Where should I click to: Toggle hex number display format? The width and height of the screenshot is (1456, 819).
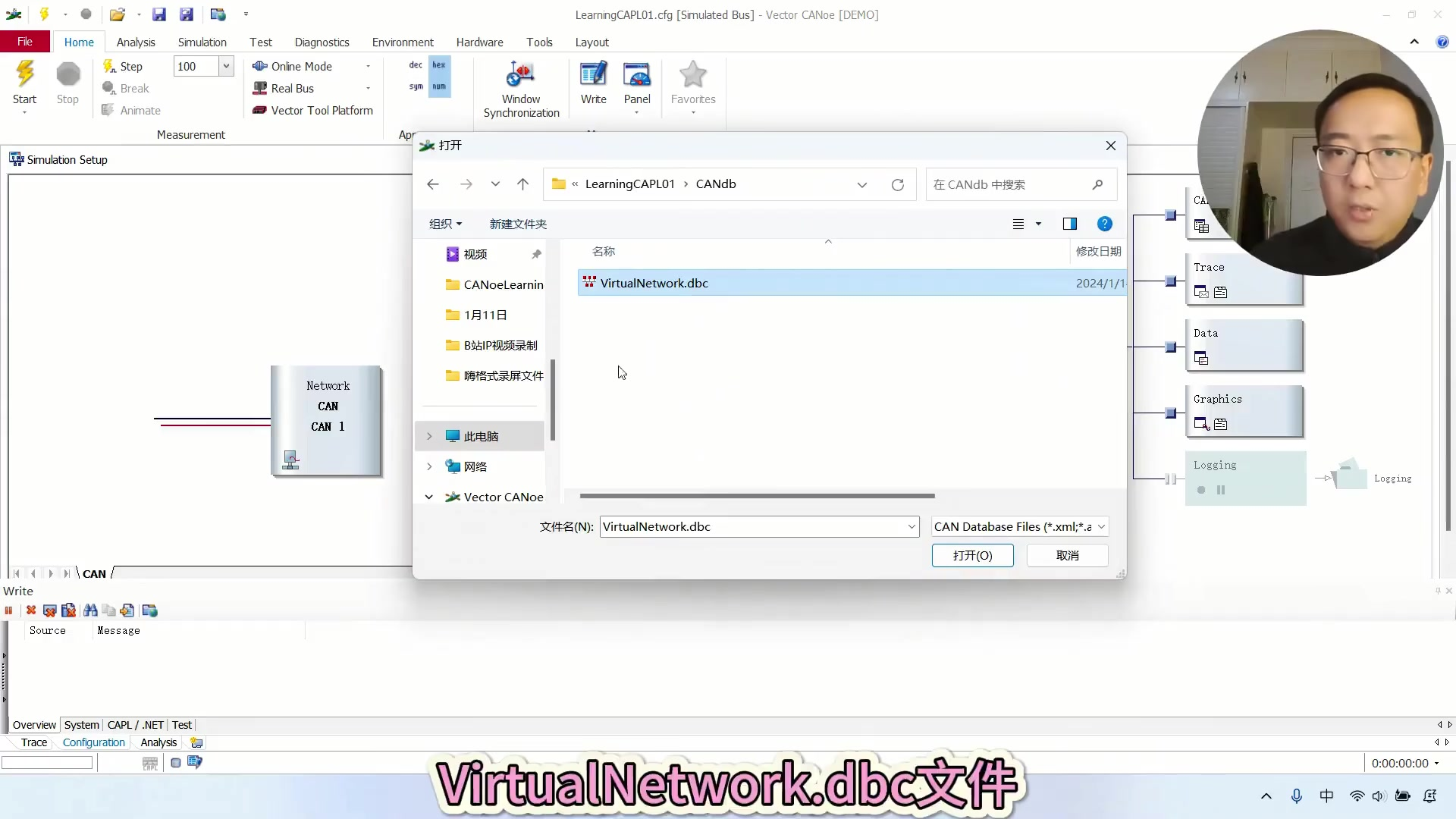[439, 65]
